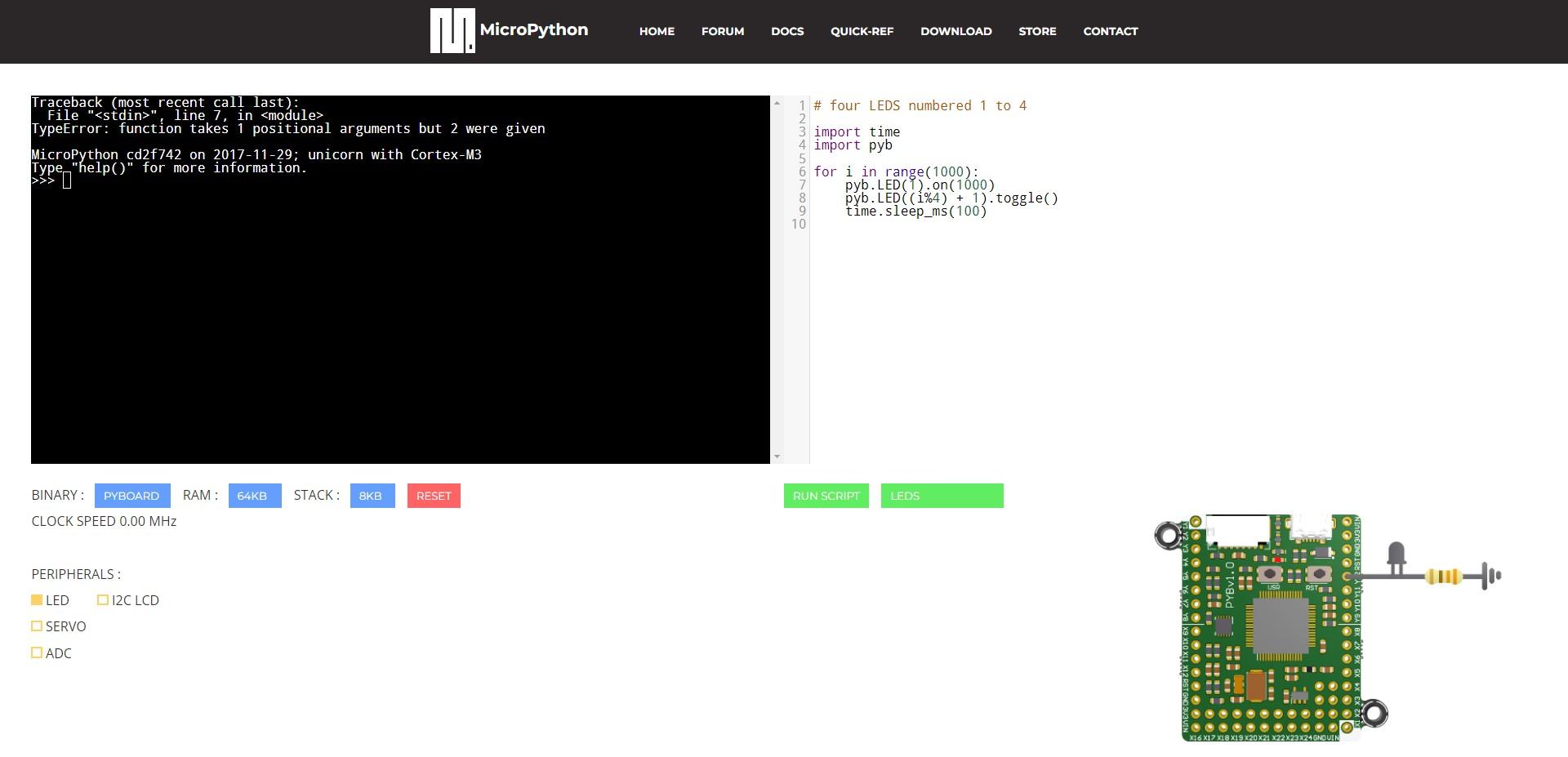Activate the green LEDS button
The image size is (1568, 757).
click(x=942, y=495)
